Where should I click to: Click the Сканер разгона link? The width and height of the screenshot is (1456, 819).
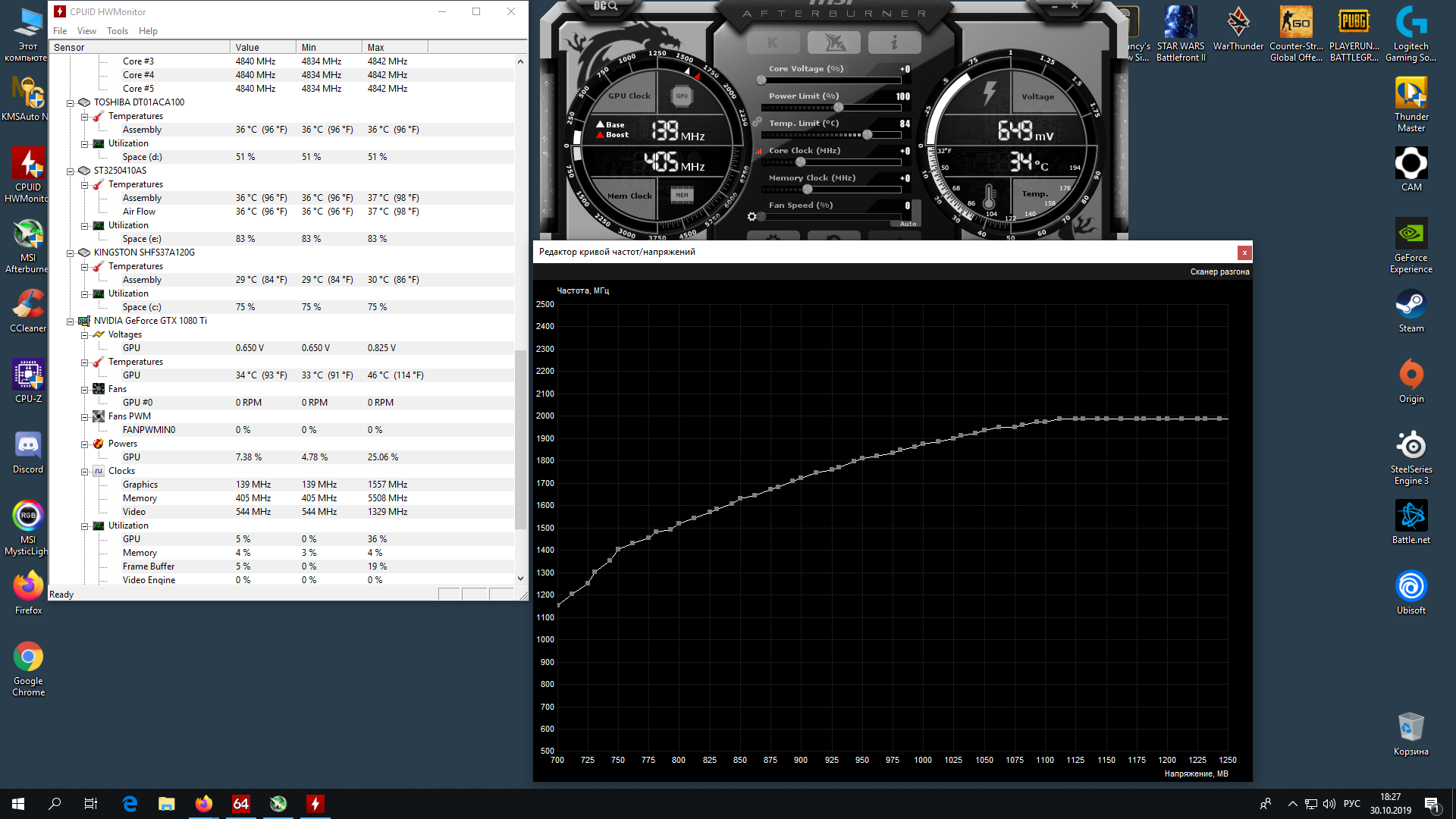coord(1219,271)
